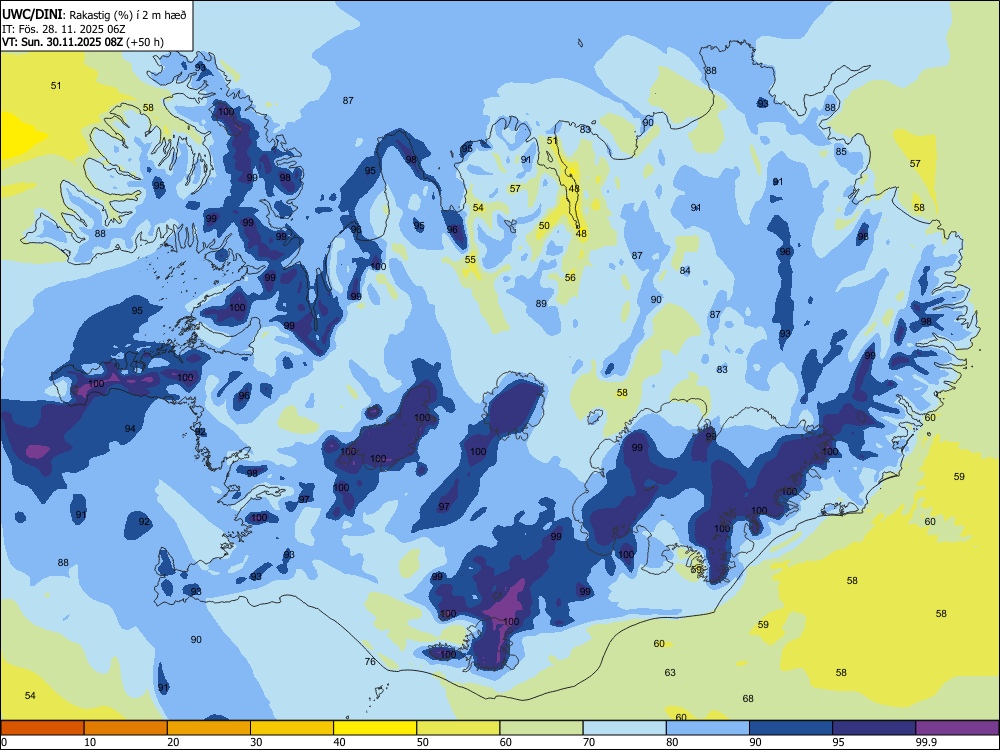Screen dimensions: 1000x750
Task: Pick the red-orange 0–10 legend block
Action: [42, 728]
